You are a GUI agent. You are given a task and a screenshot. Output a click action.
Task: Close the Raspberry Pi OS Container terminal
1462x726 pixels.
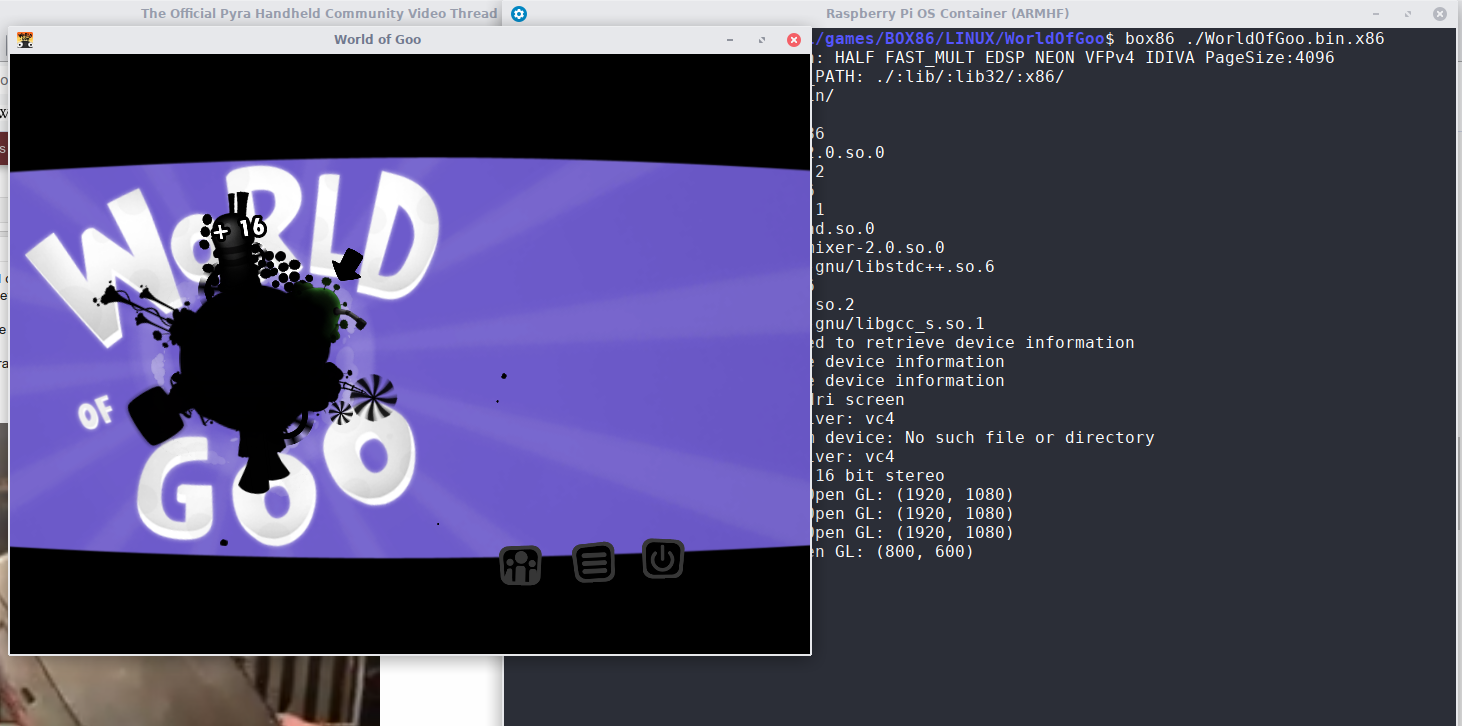point(1440,14)
